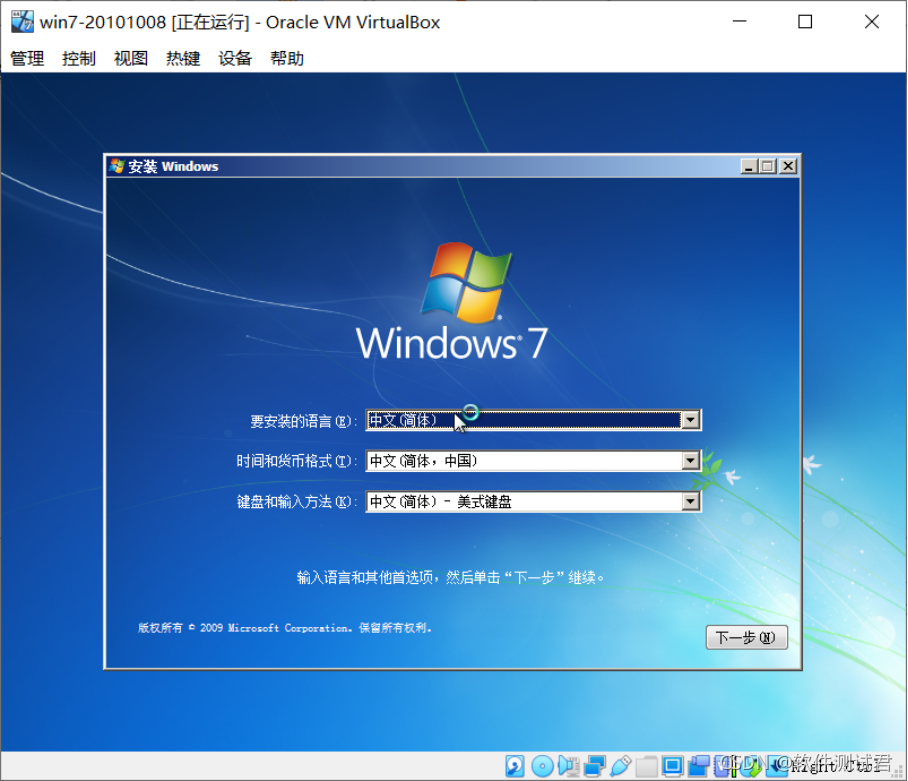Maximize the VirtualBox window
908x781 pixels.
click(x=805, y=22)
